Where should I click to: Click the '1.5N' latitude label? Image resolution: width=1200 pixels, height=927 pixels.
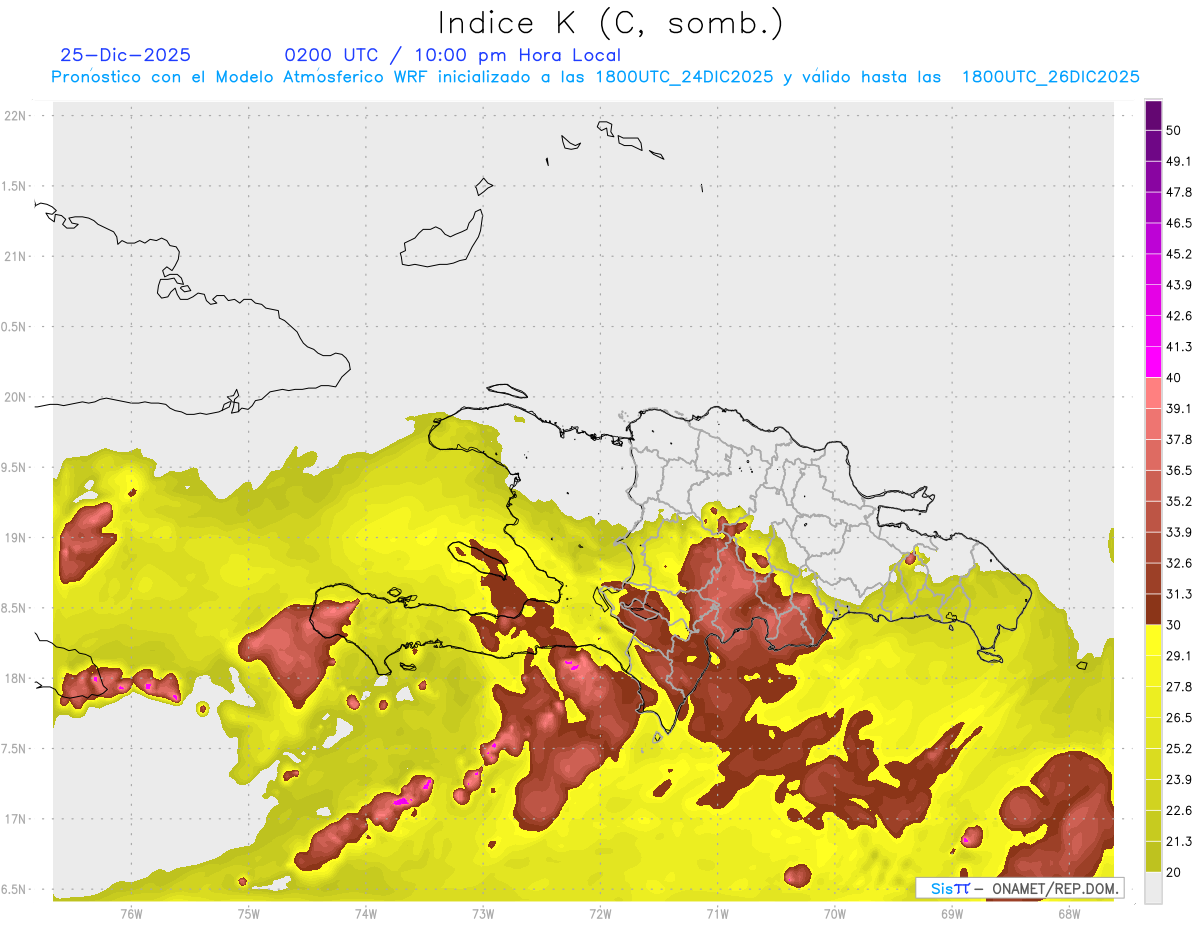coord(15,187)
